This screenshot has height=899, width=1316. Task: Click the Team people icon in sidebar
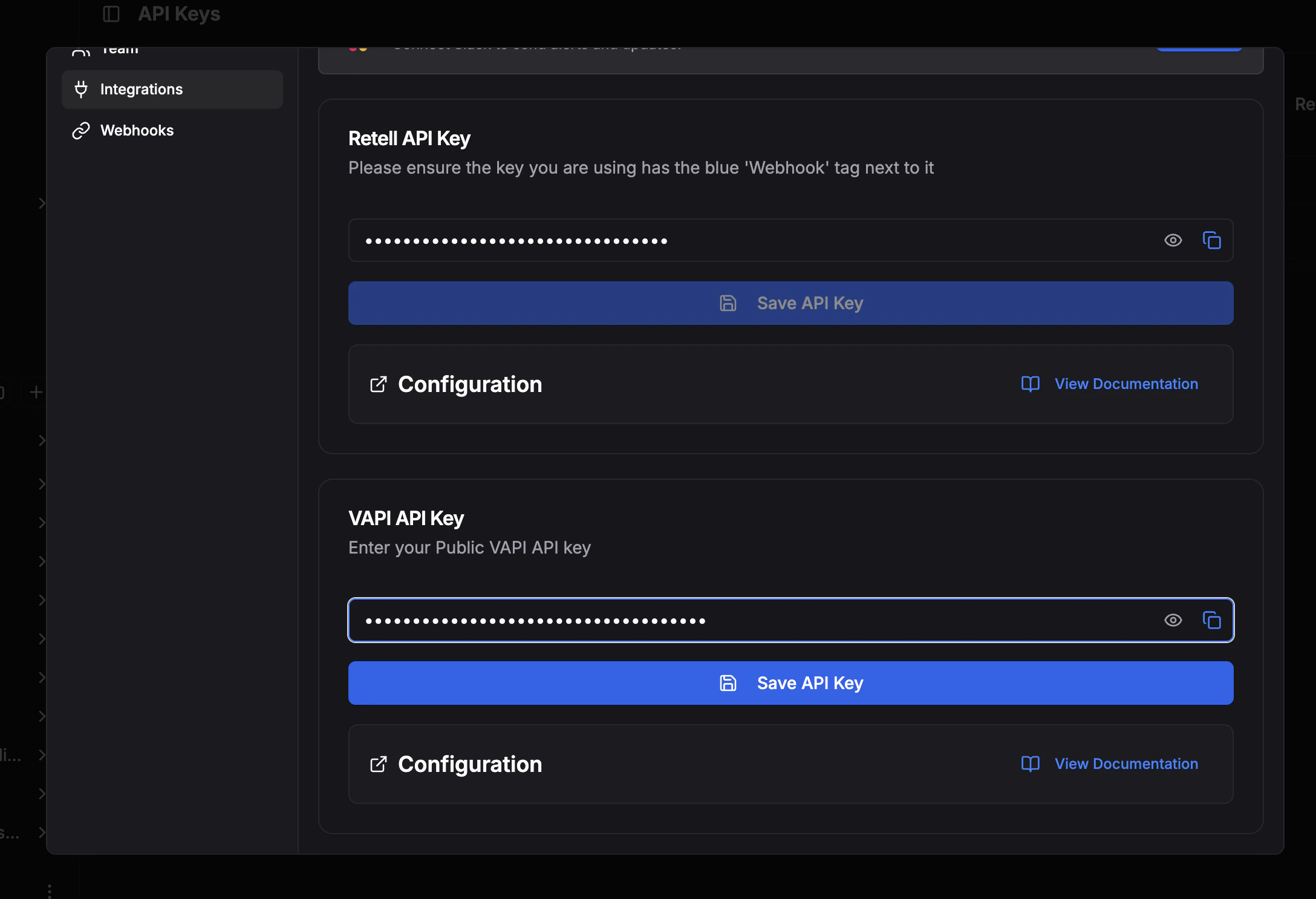pyautogui.click(x=82, y=50)
